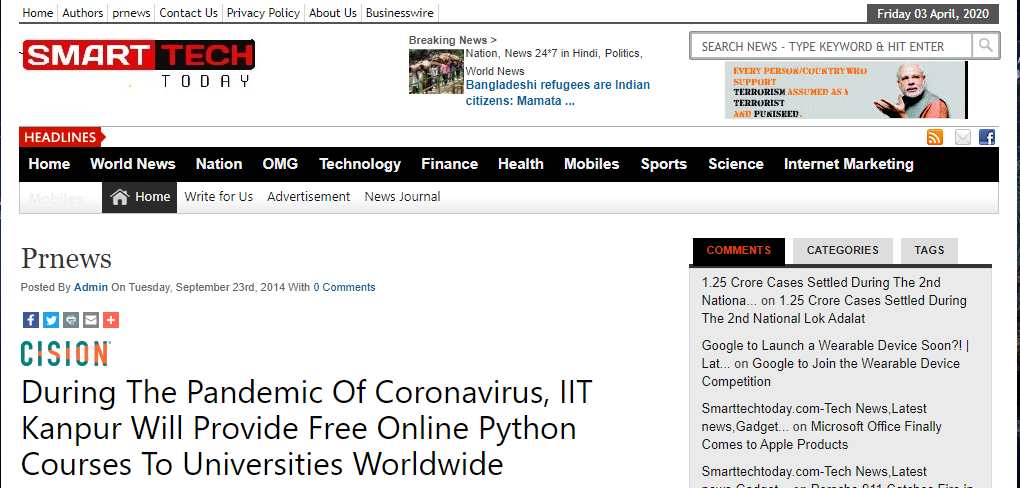Open the Authors link

coord(83,12)
